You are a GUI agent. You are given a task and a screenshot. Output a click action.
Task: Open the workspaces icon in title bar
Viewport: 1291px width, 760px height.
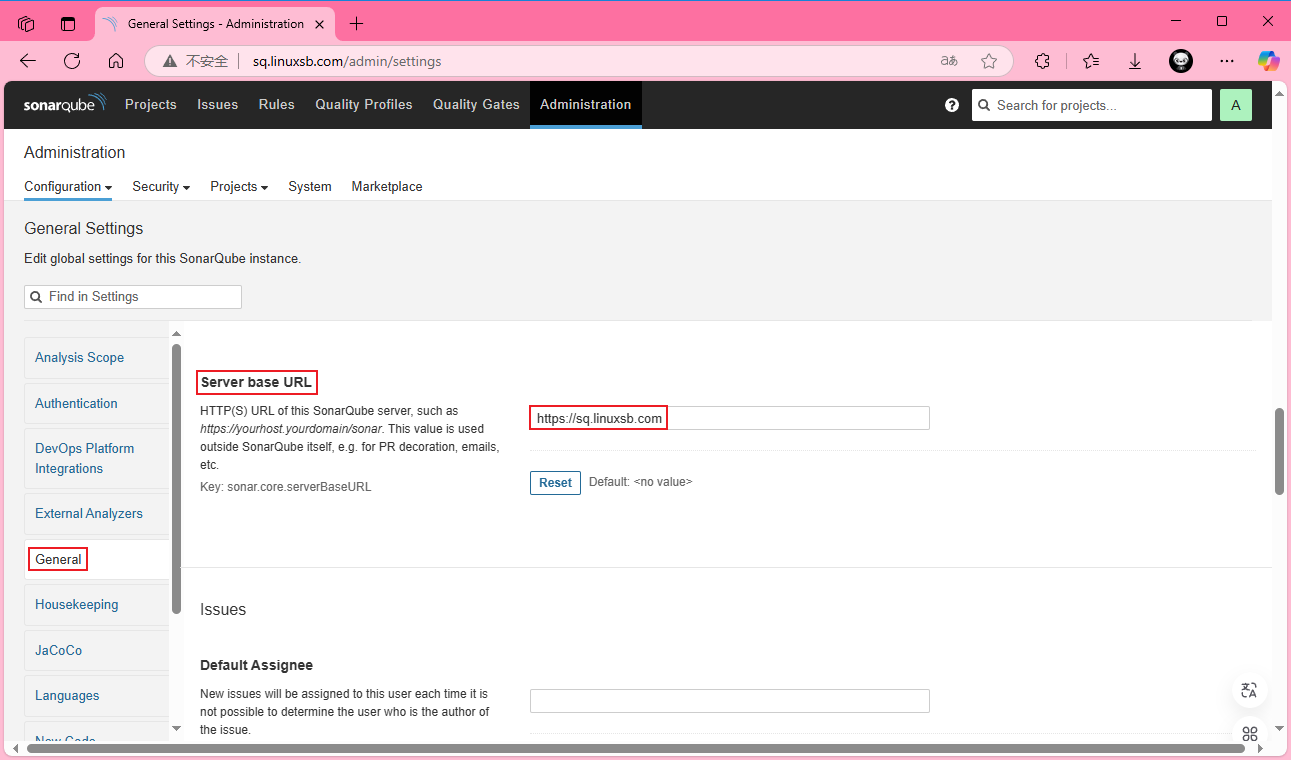(26, 23)
